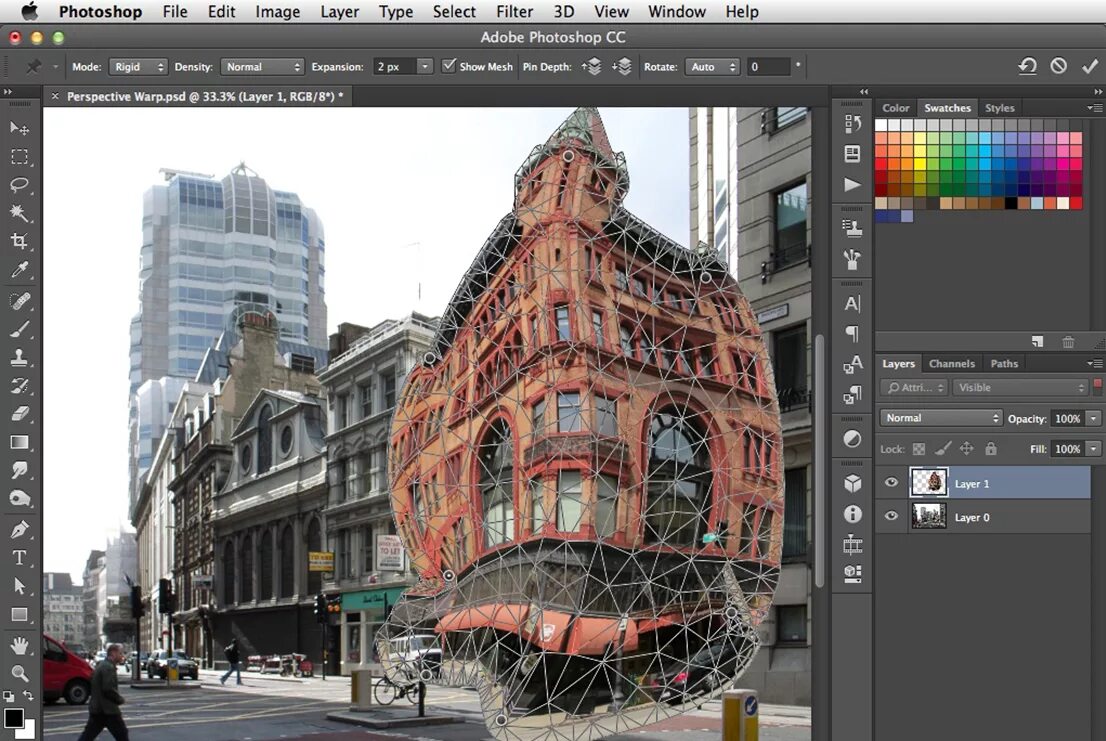
Task: Uncheck the Show Mesh checkbox
Action: [x=449, y=66]
